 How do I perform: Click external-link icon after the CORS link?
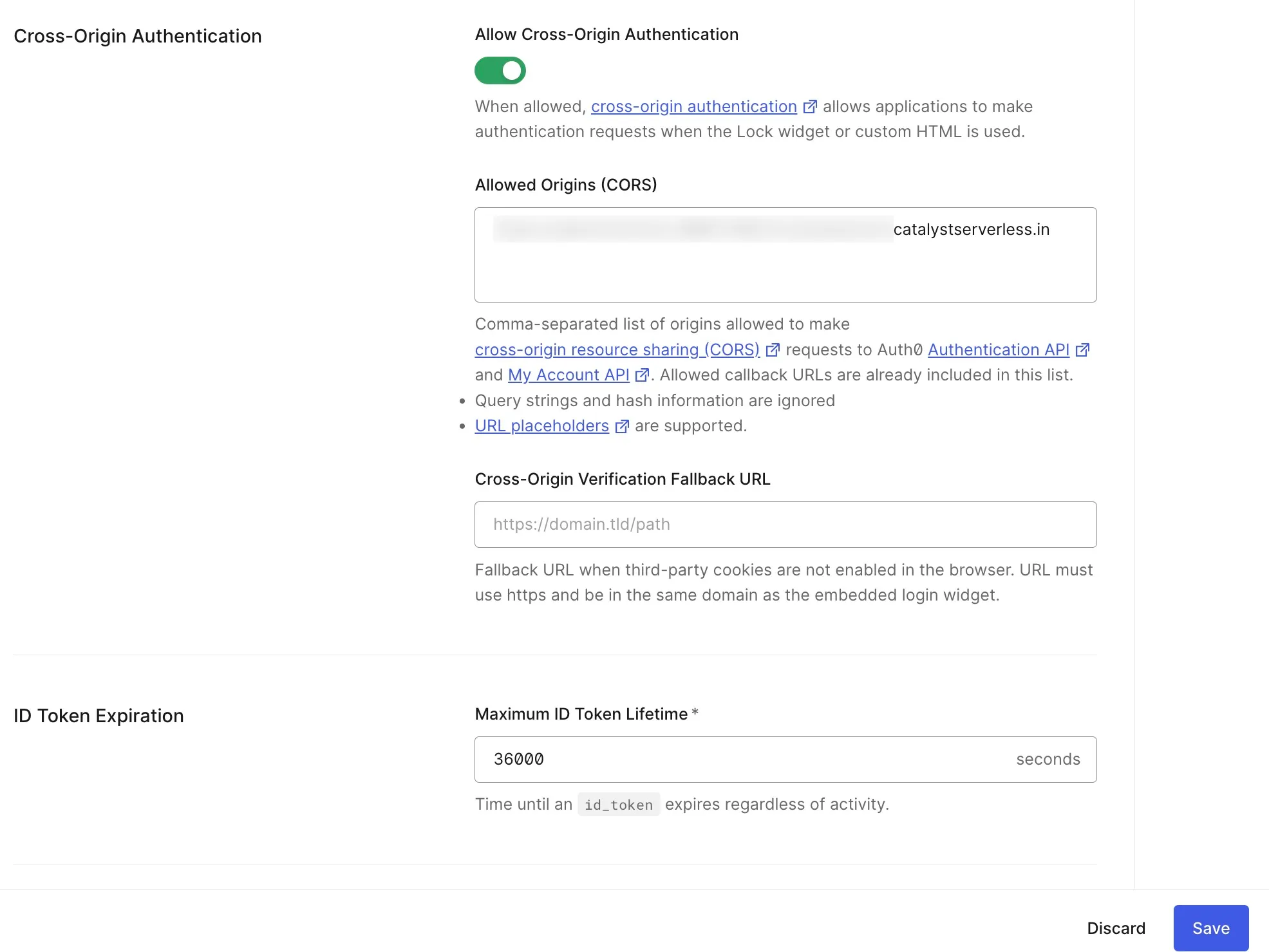click(x=773, y=350)
